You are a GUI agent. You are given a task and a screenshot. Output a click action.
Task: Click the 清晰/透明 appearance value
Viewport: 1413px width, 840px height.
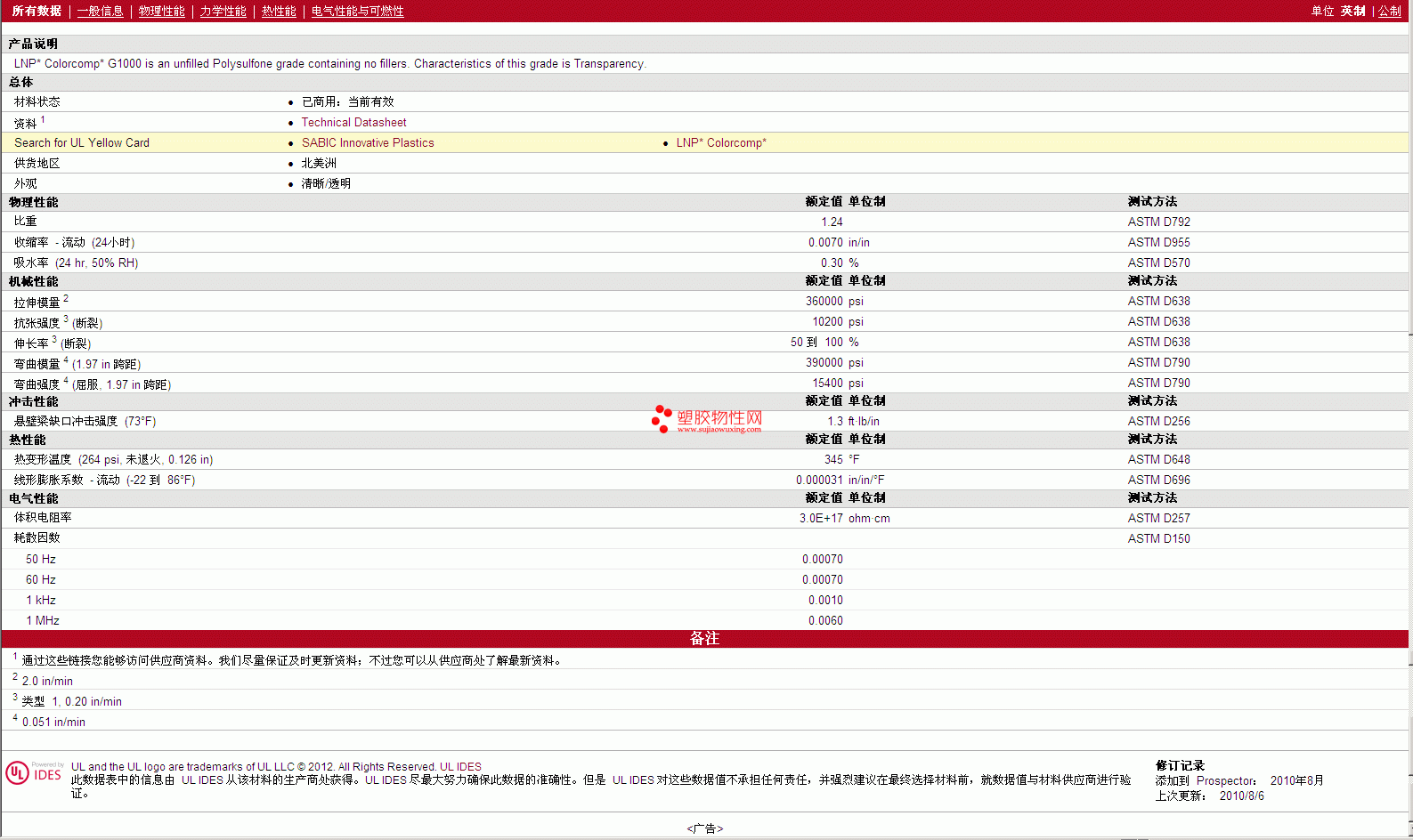pos(326,183)
